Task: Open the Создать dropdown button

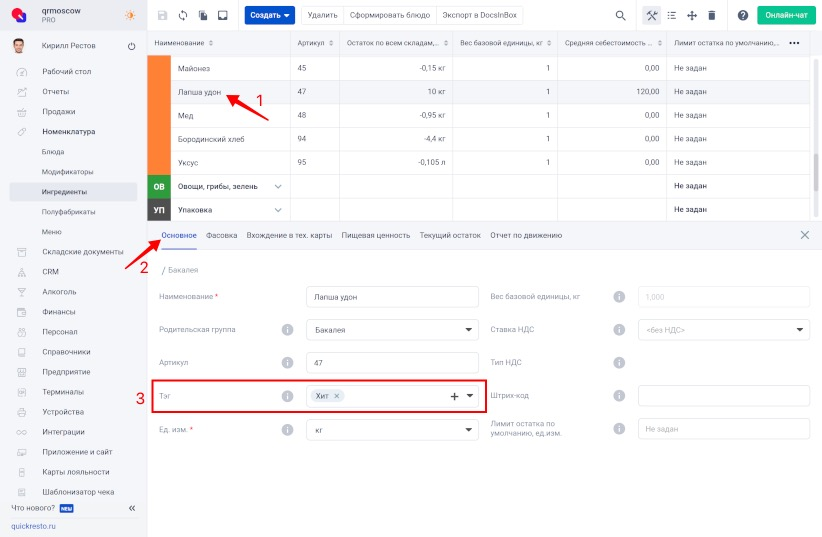Action: click(269, 15)
